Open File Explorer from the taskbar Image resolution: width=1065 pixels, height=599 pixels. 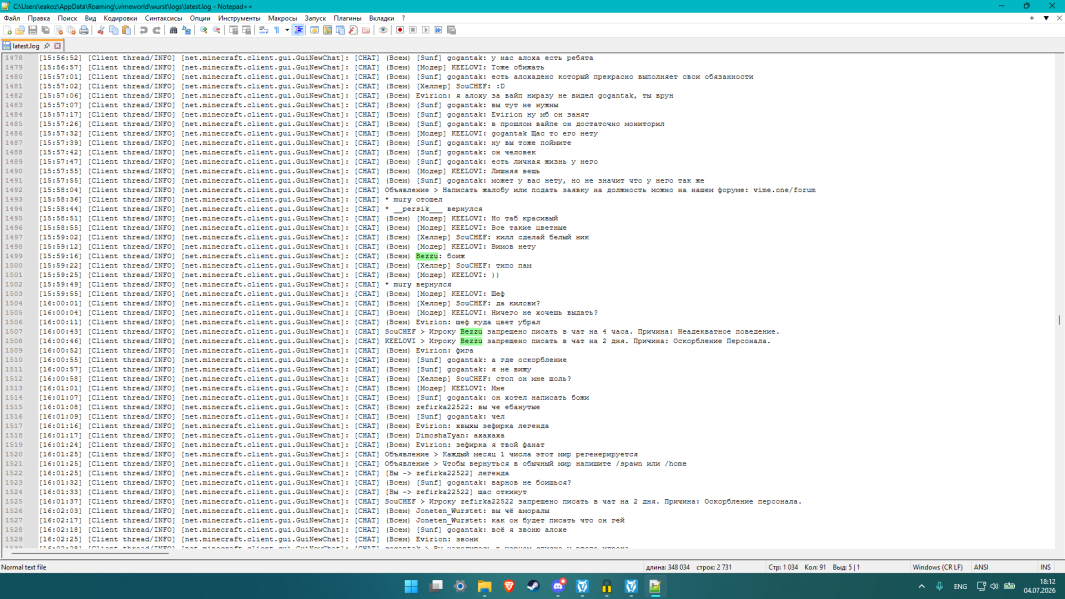tap(484, 586)
